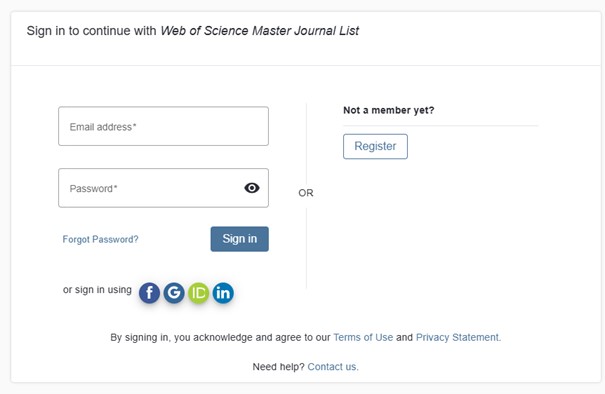
Task: Open the Terms of Use link
Action: [363, 337]
